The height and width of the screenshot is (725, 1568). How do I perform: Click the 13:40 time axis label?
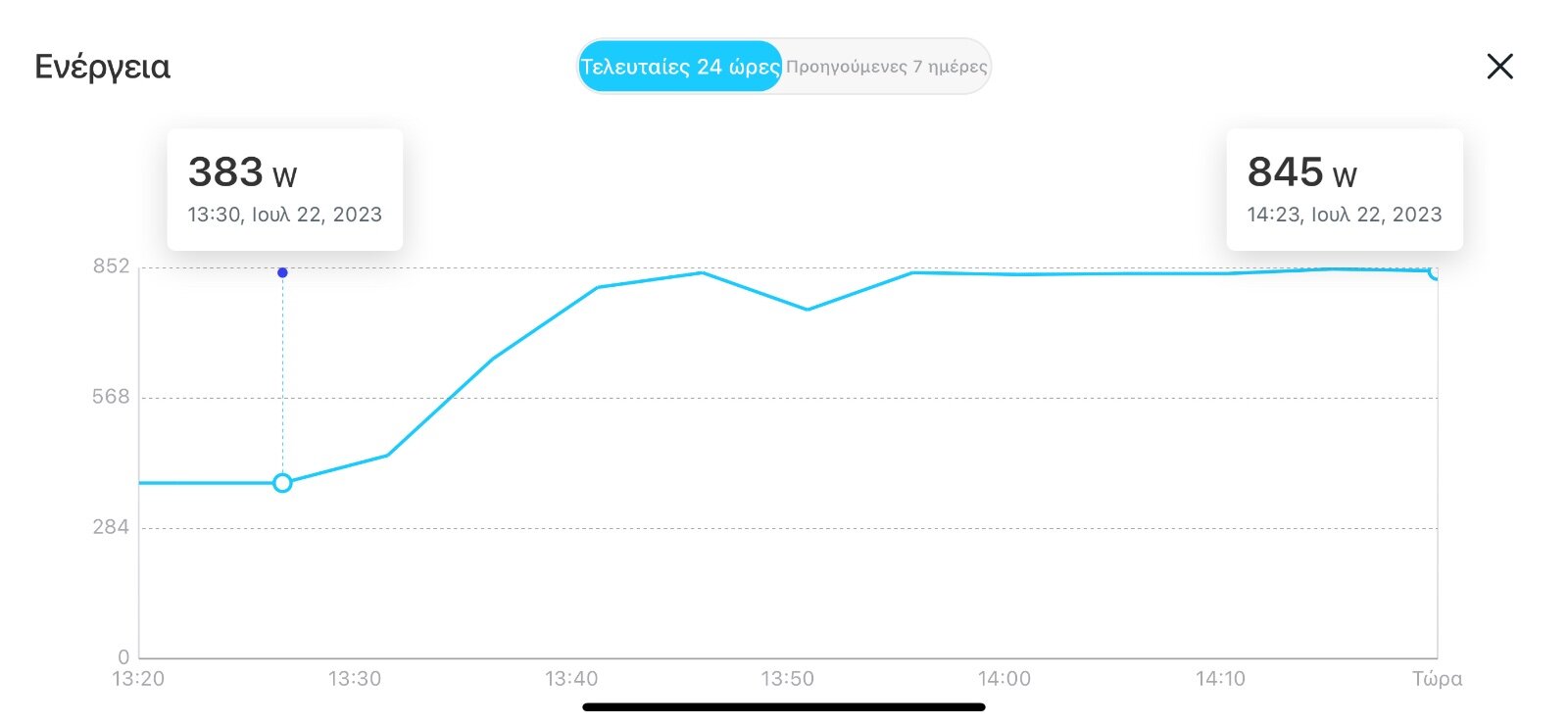(571, 679)
